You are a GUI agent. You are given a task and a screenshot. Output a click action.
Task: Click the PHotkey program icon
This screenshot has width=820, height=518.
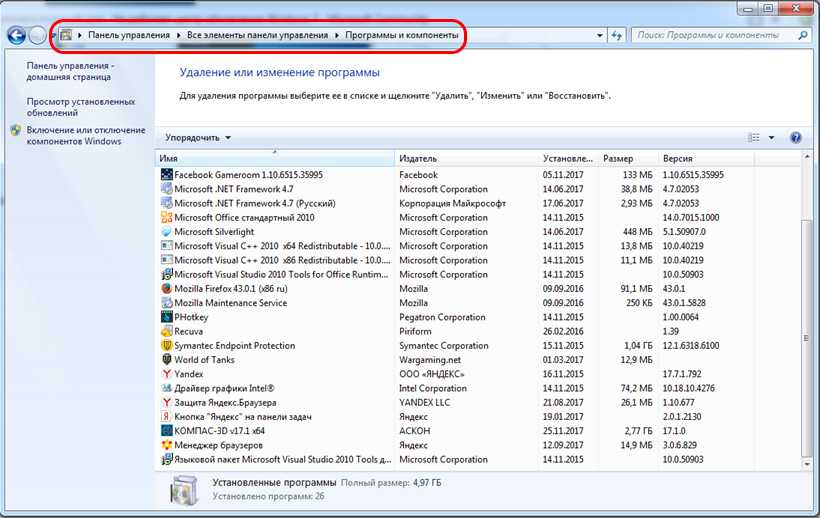click(166, 317)
